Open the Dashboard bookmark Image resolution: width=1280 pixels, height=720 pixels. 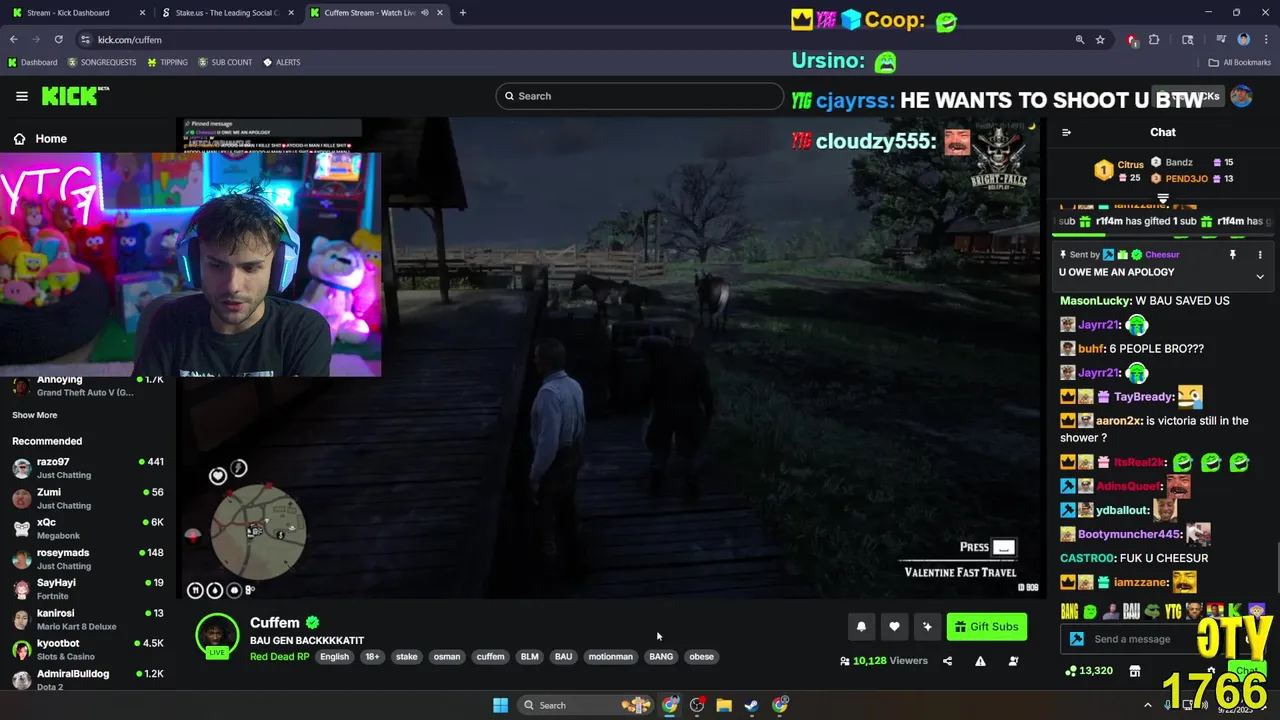32,62
